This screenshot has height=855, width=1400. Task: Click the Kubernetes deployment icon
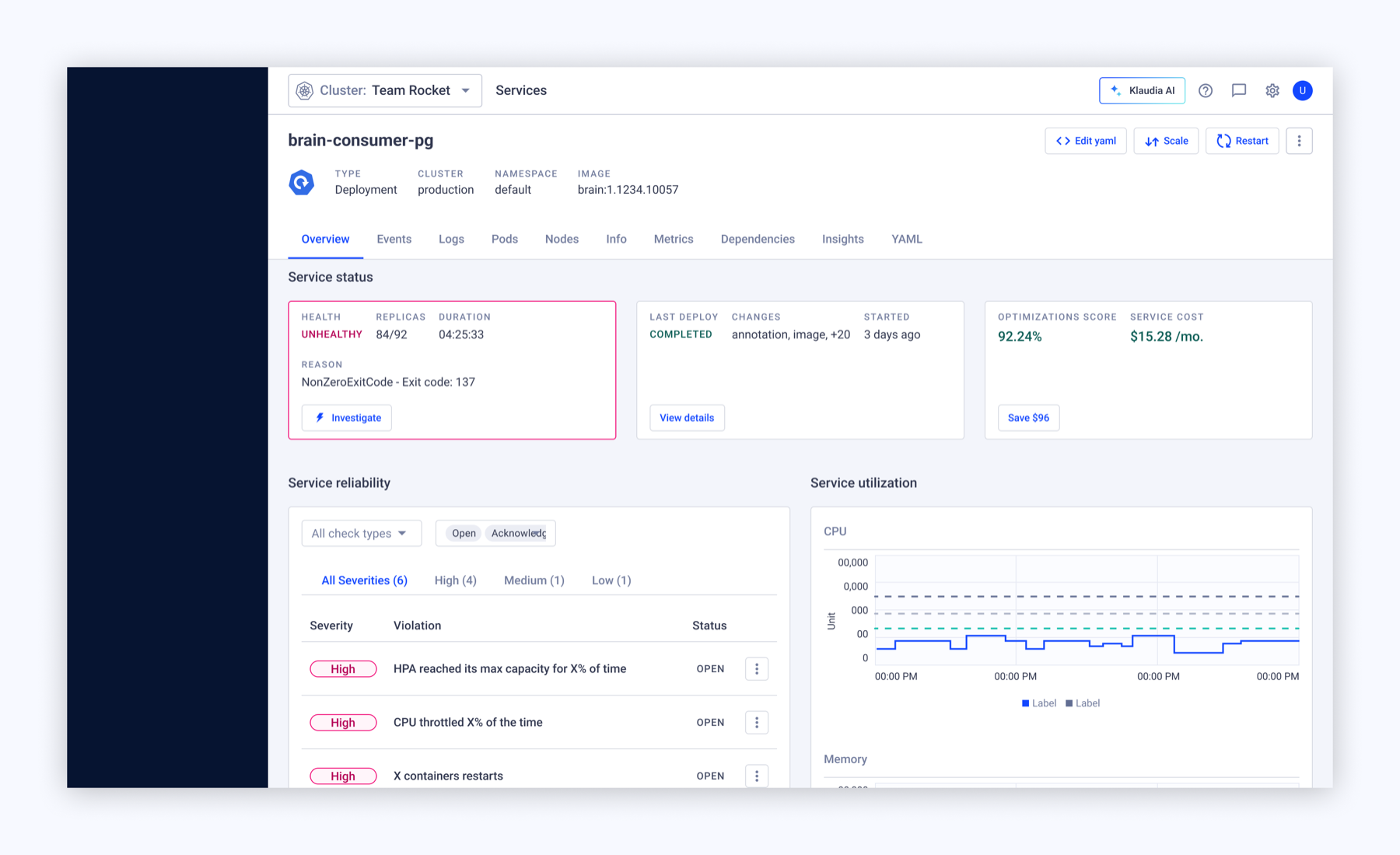pyautogui.click(x=302, y=183)
